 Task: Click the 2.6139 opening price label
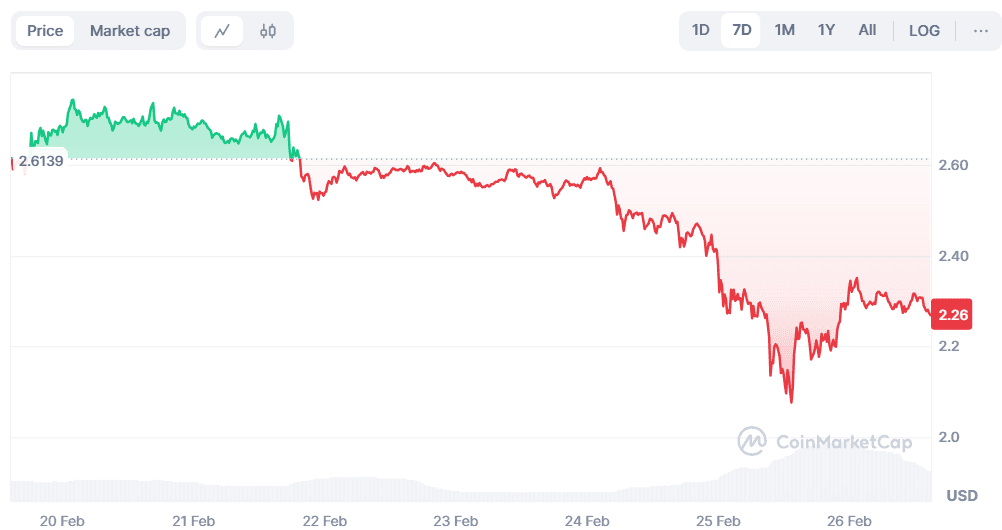click(x=41, y=161)
